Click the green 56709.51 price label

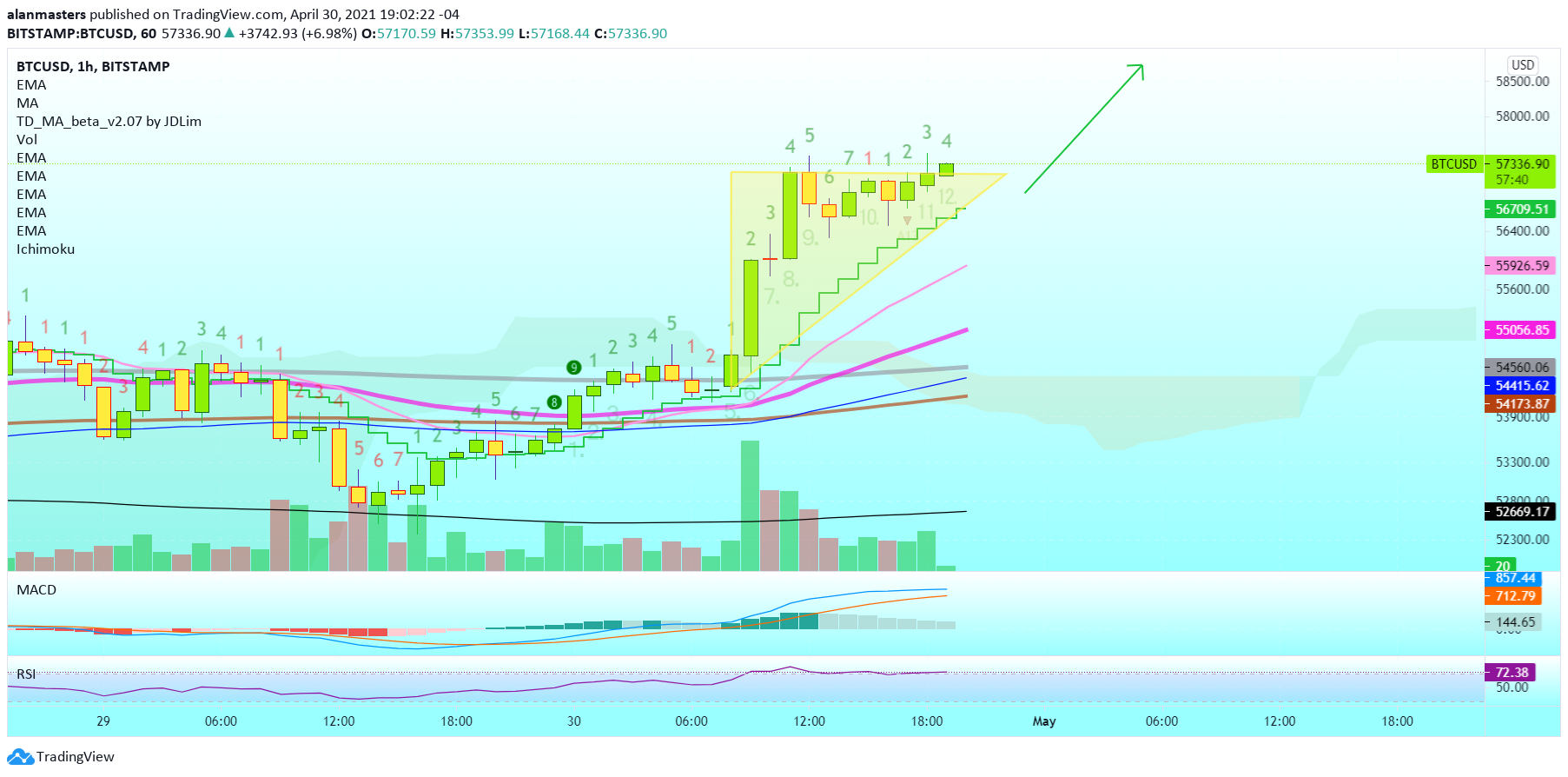pos(1521,209)
